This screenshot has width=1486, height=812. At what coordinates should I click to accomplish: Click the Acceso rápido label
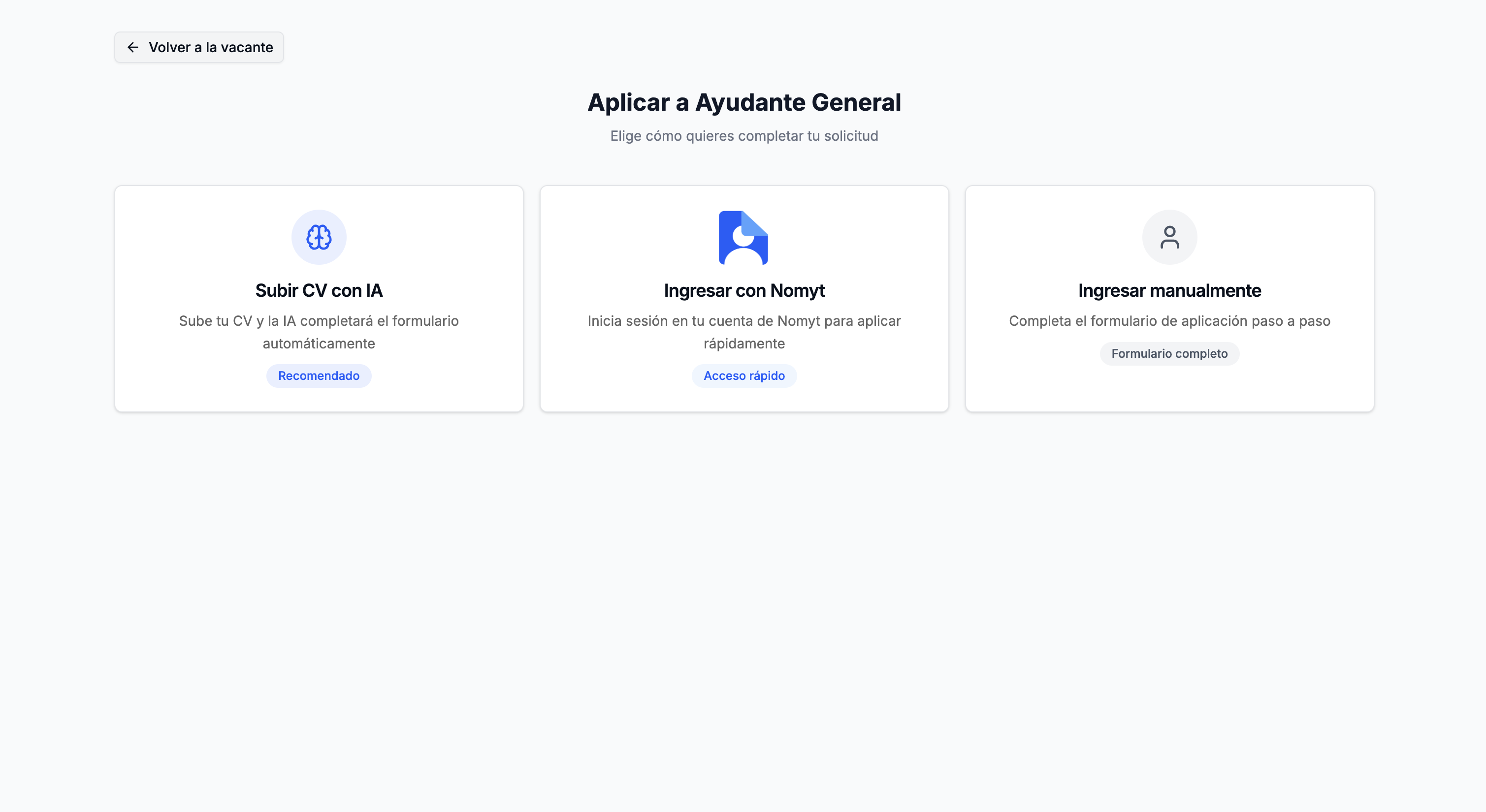(744, 375)
